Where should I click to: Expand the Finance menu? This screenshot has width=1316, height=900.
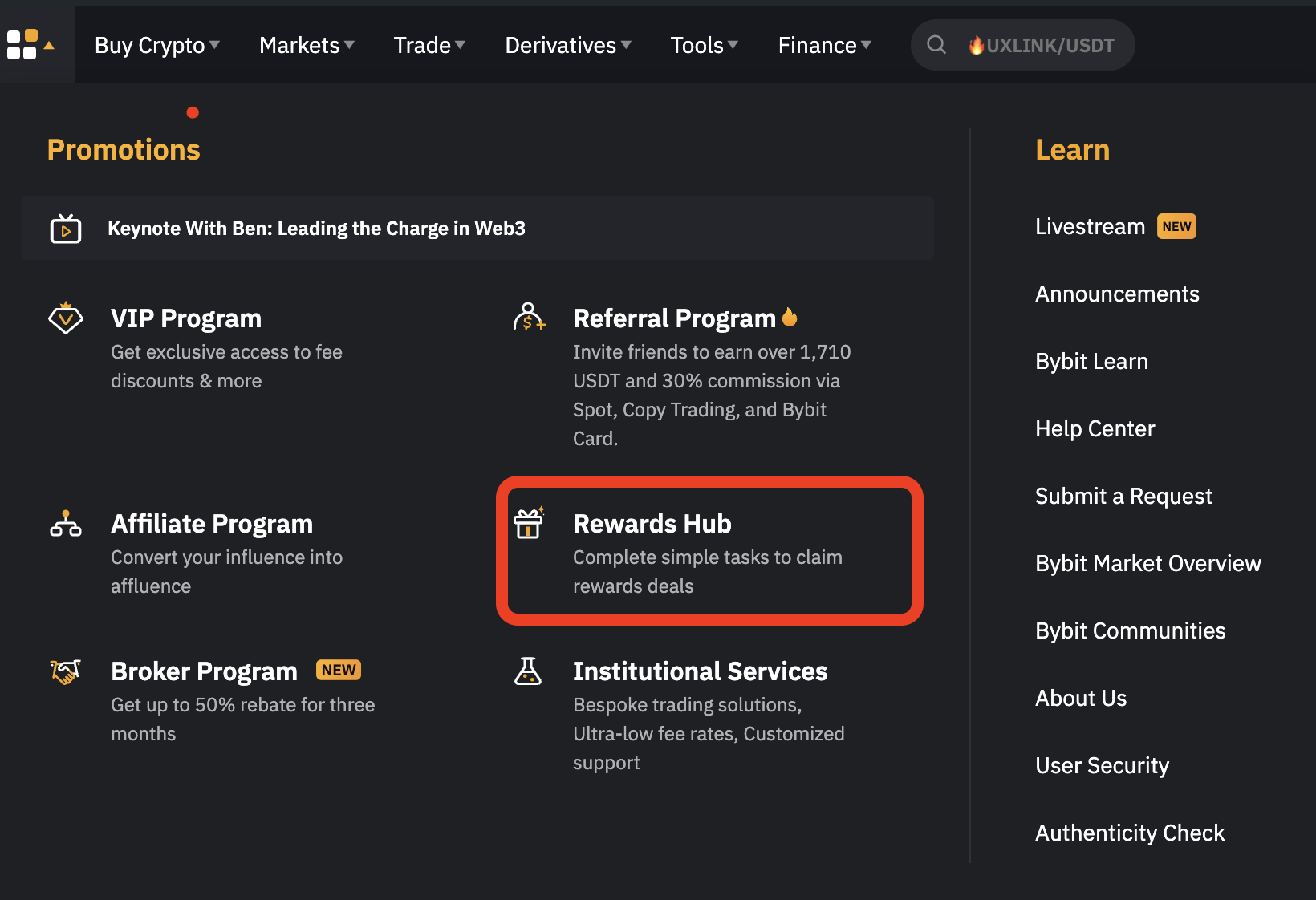[x=825, y=45]
